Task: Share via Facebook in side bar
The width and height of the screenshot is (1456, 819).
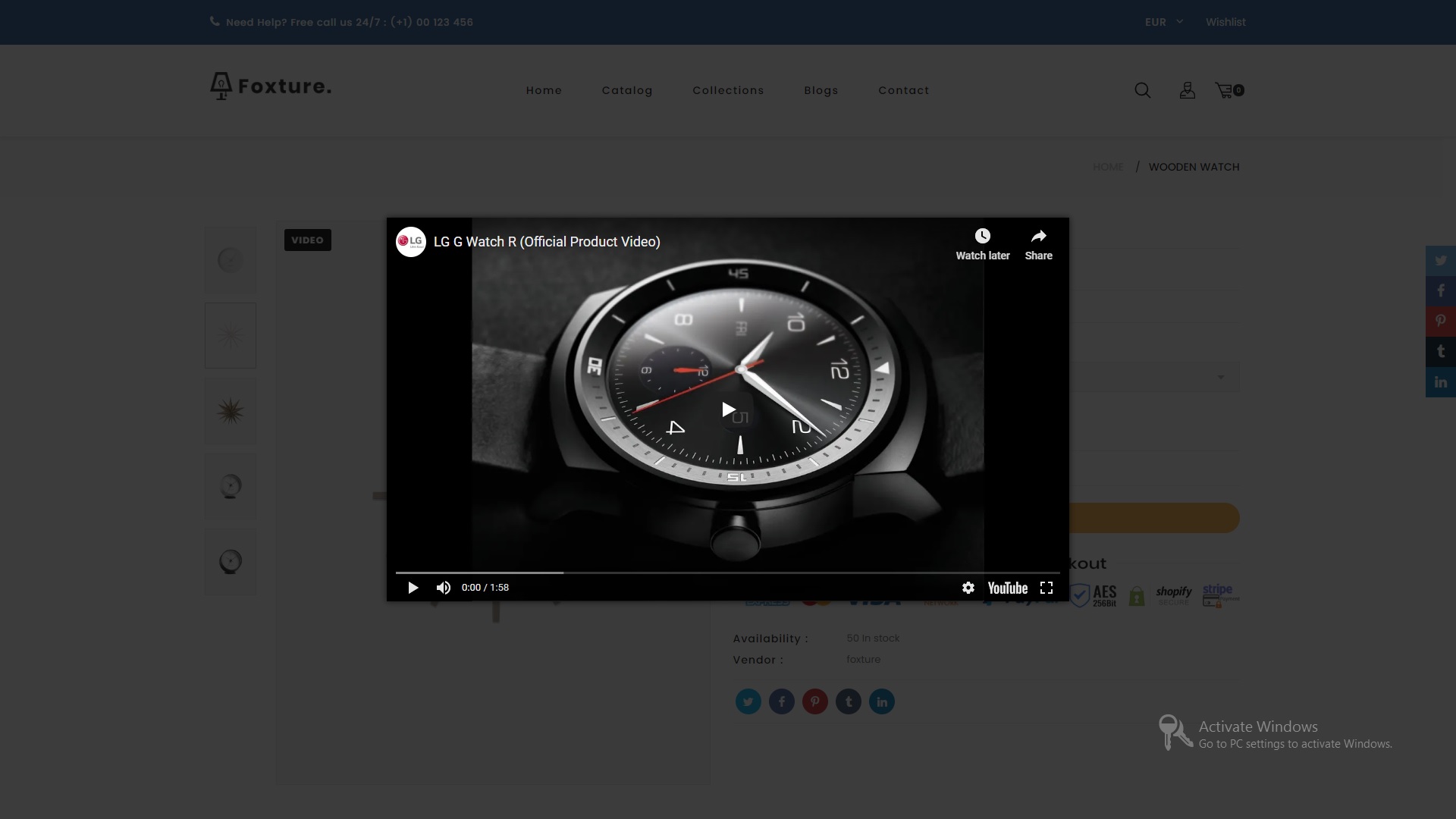Action: click(x=1441, y=290)
